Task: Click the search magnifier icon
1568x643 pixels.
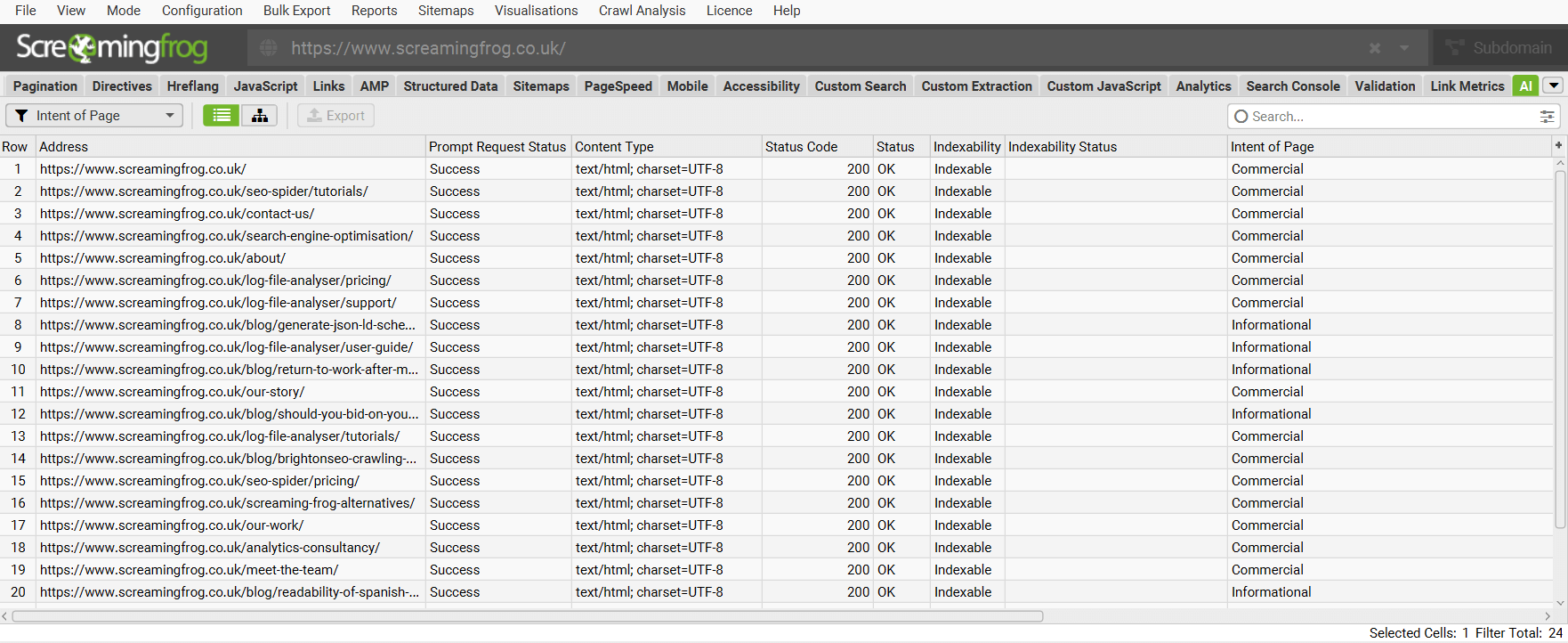Action: click(x=1241, y=117)
